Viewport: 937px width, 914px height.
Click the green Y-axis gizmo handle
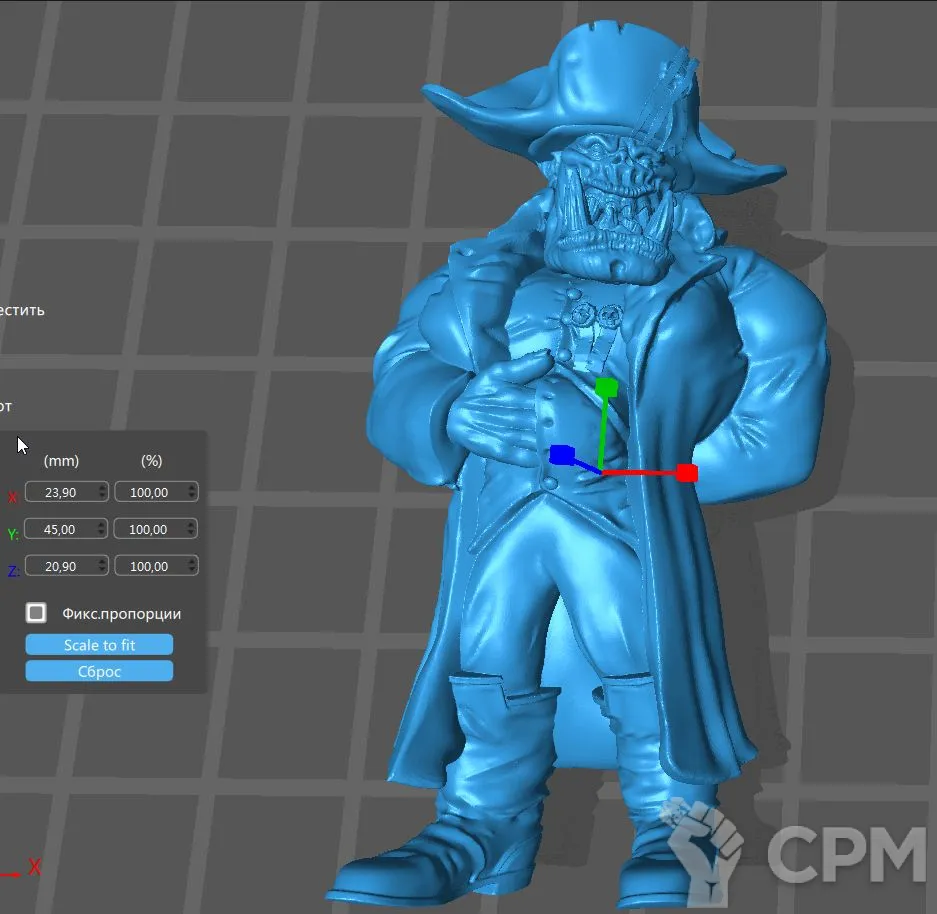coord(606,387)
